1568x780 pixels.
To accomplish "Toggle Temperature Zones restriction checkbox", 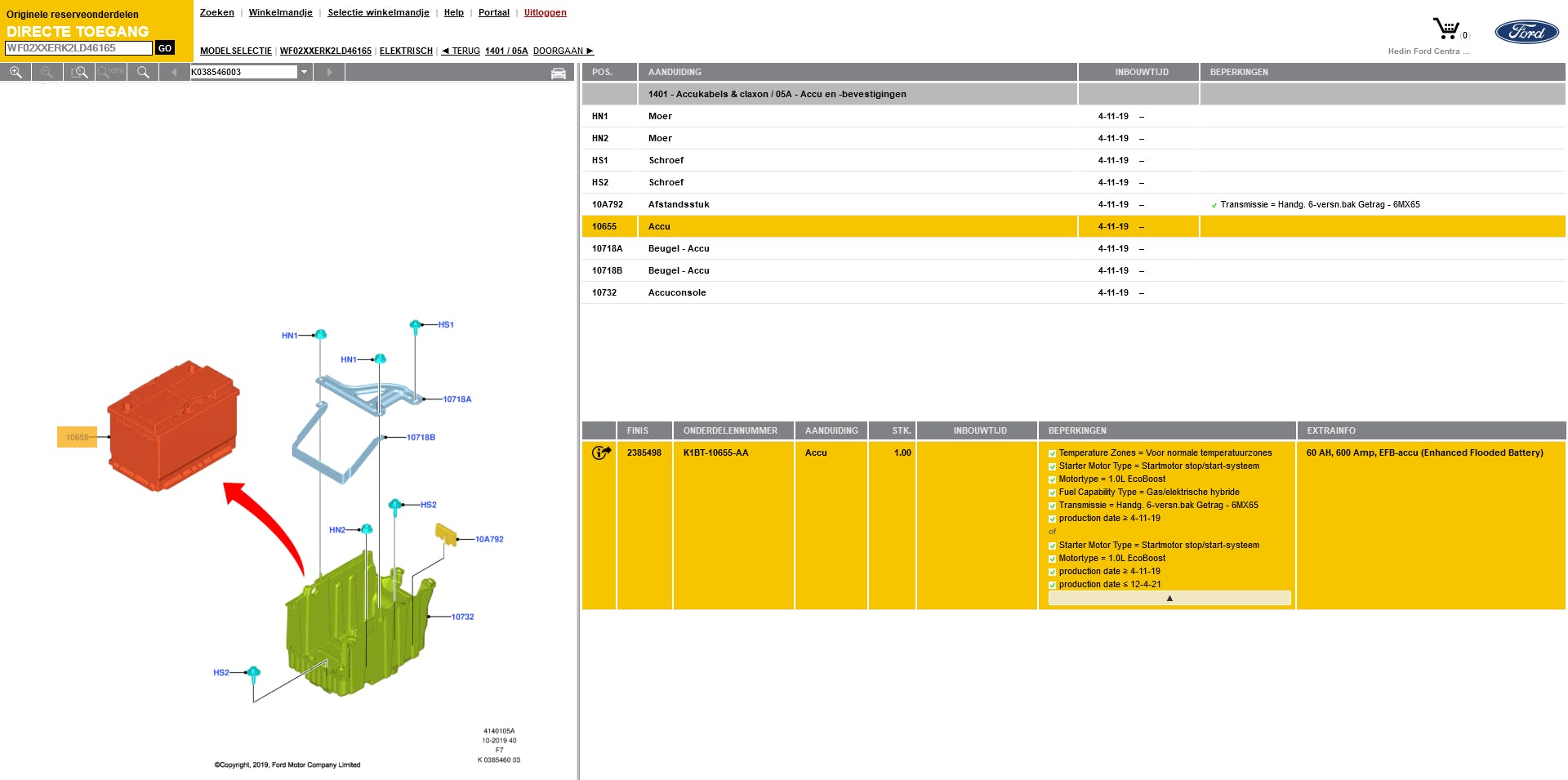I will 1053,453.
